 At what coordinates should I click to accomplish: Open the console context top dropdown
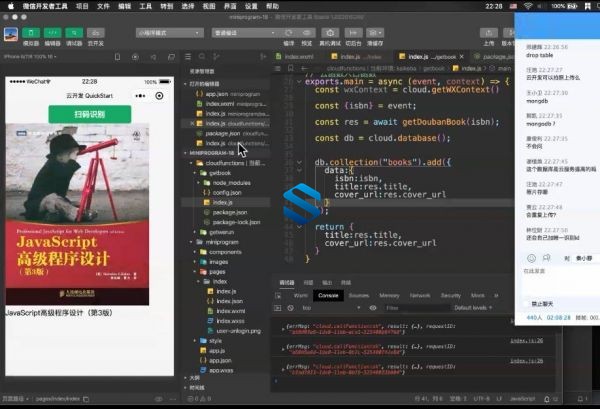tap(331, 308)
